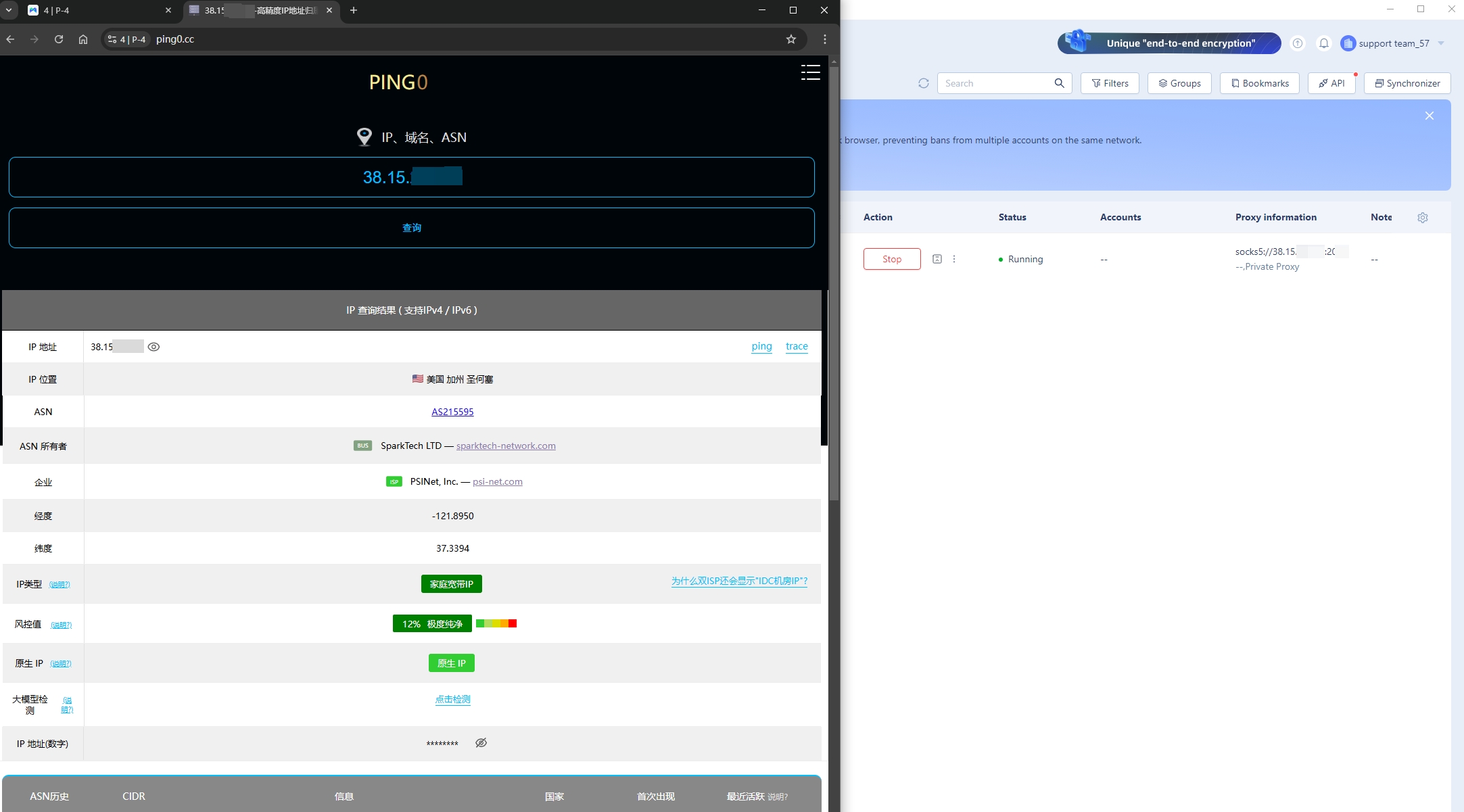Viewport: 1464px width, 812px height.
Task: Expand support team_57 account dropdown
Action: [x=1440, y=43]
